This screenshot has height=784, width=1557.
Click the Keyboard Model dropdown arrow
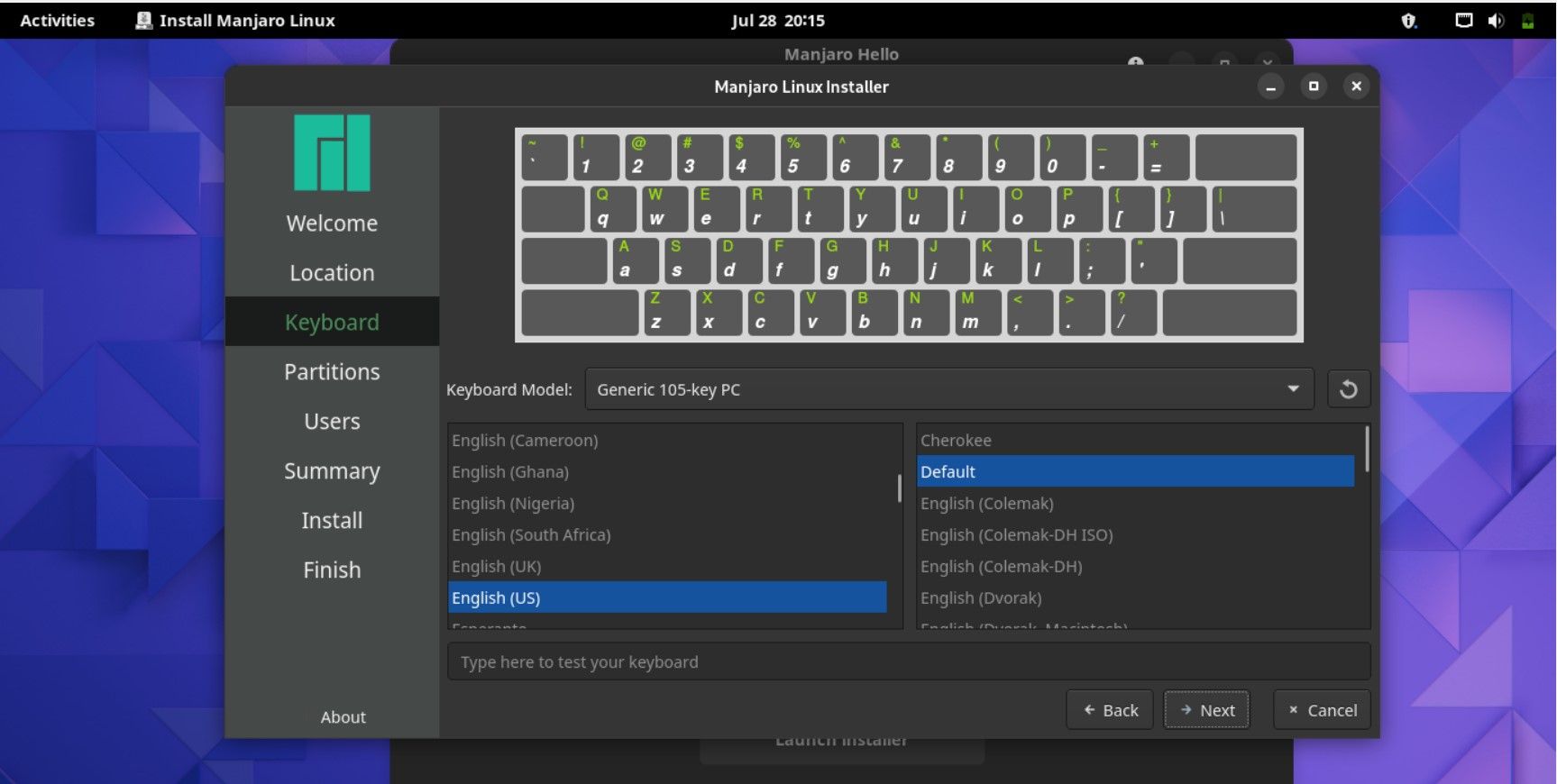[x=1293, y=389]
